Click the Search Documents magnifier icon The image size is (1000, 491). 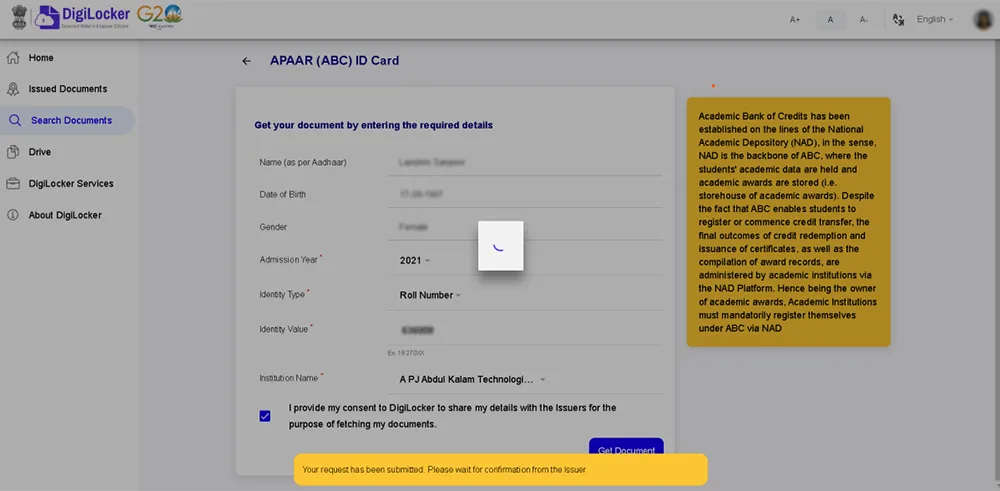pos(14,121)
